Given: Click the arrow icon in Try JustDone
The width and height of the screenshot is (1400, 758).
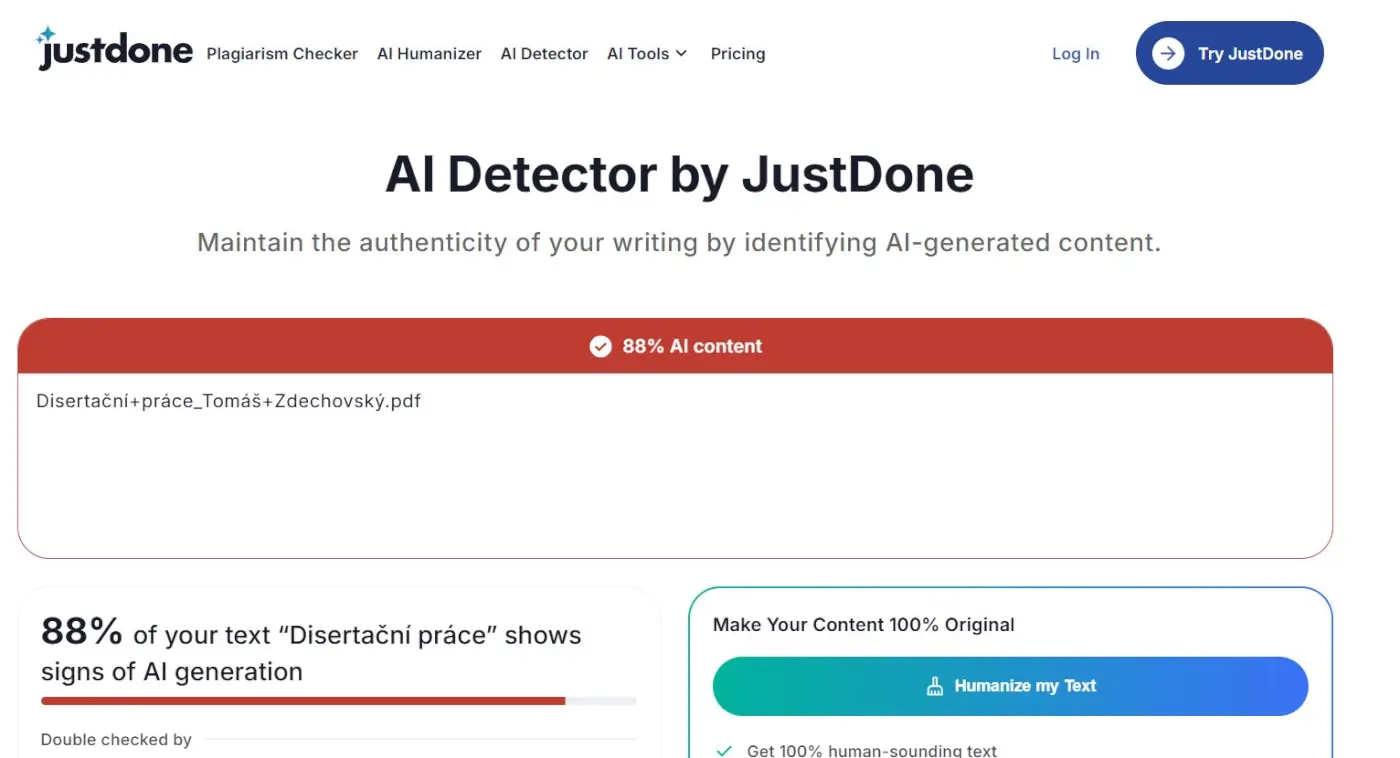Looking at the screenshot, I should (1168, 53).
